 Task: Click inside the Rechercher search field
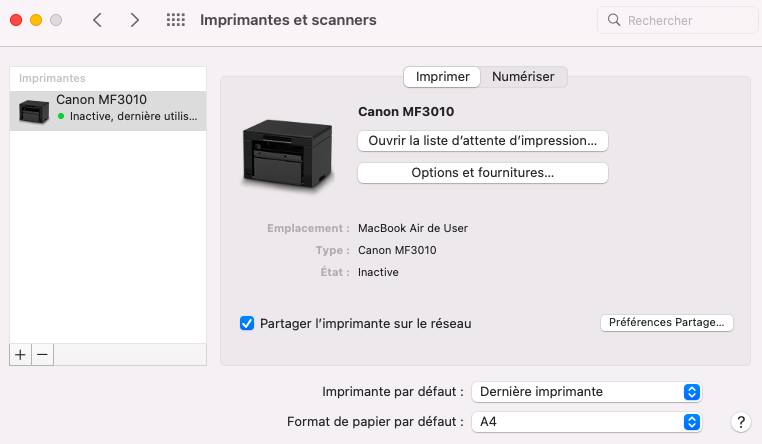click(x=680, y=20)
